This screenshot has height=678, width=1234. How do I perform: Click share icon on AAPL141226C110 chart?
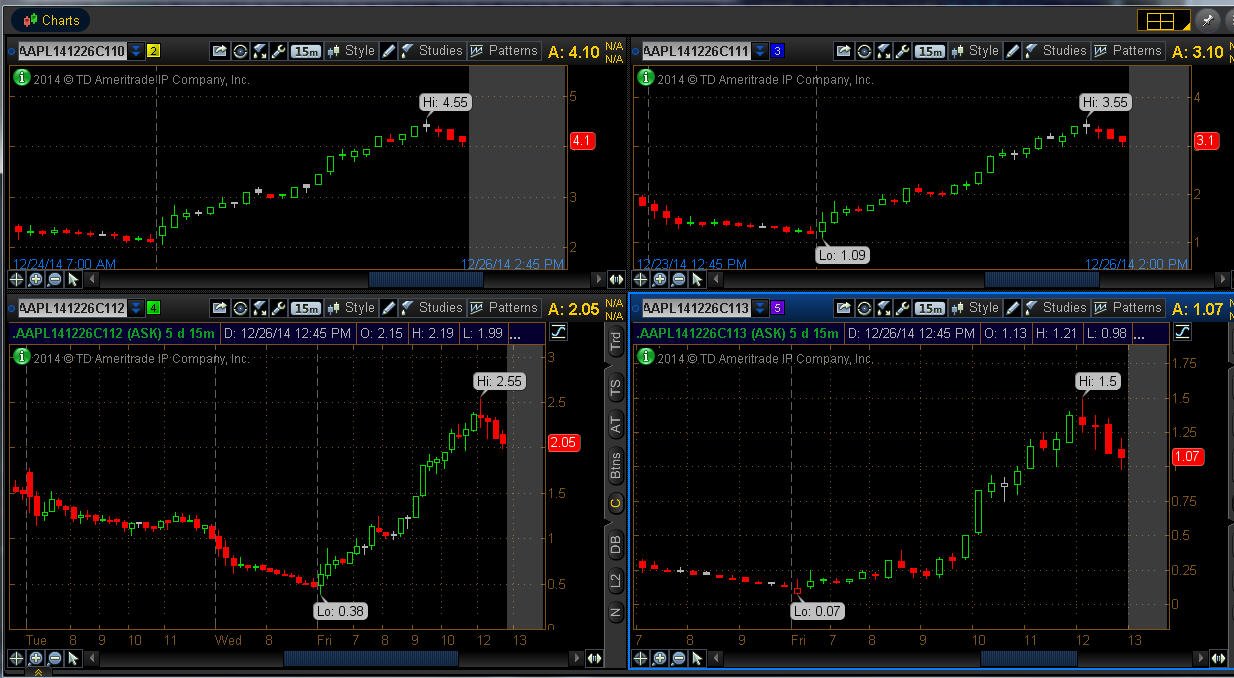[x=219, y=51]
